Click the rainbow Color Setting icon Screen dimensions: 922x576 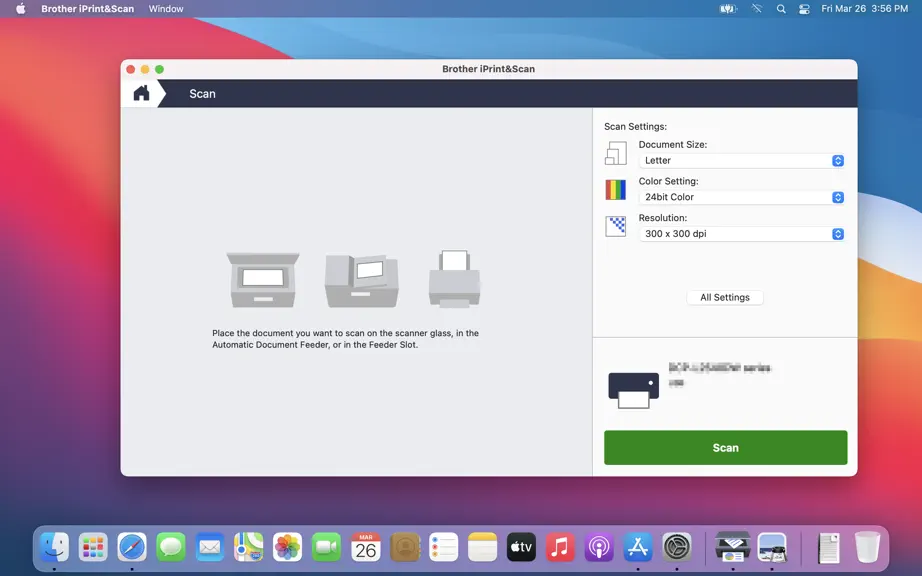(x=616, y=190)
